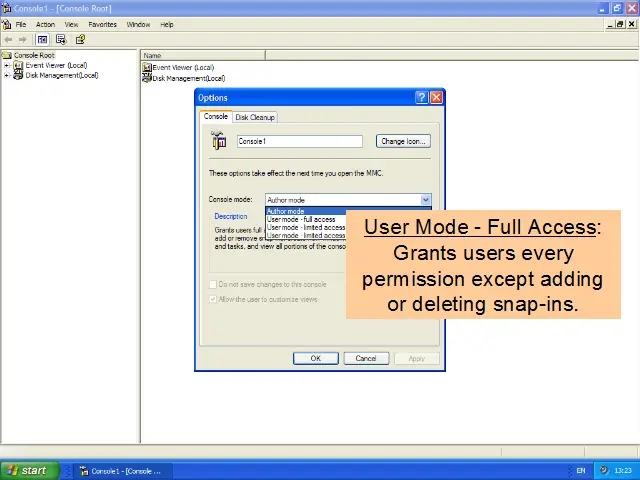Click the Console1 name text field

click(299, 141)
